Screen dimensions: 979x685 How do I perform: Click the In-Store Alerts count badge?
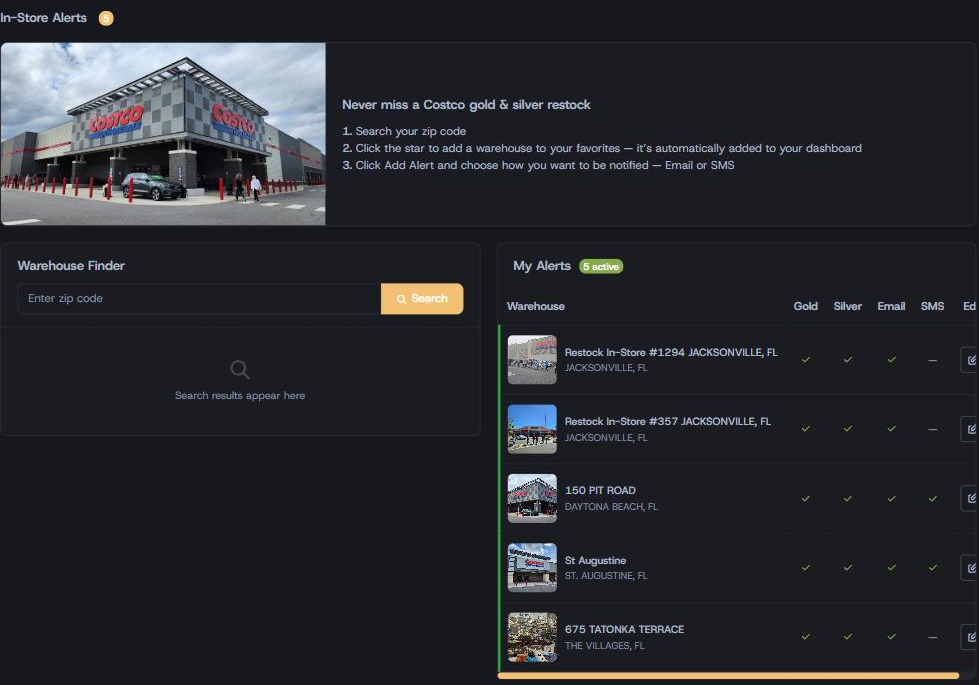(106, 18)
